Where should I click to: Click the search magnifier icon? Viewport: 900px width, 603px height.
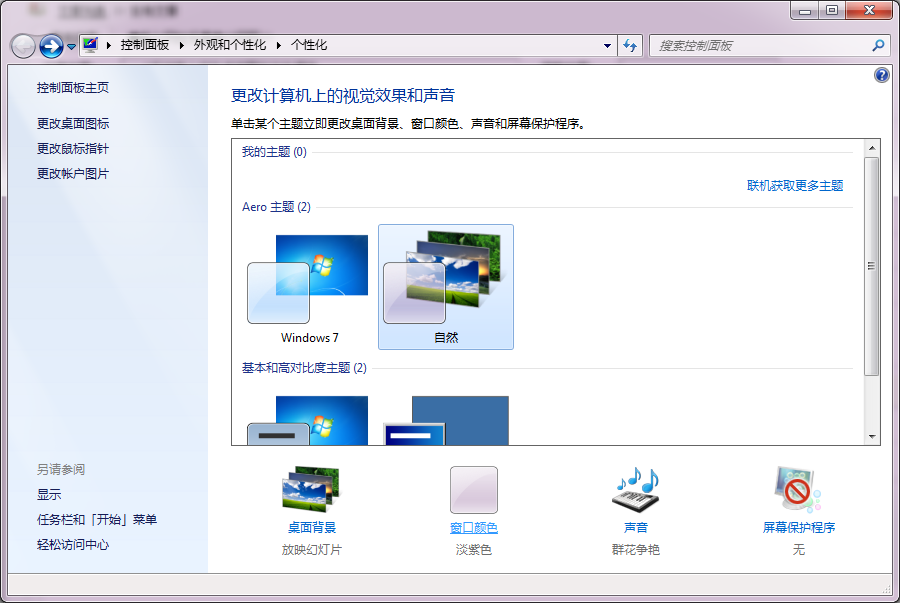(x=876, y=45)
